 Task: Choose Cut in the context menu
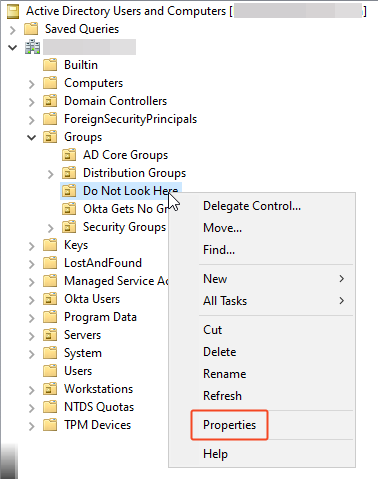[262, 330]
